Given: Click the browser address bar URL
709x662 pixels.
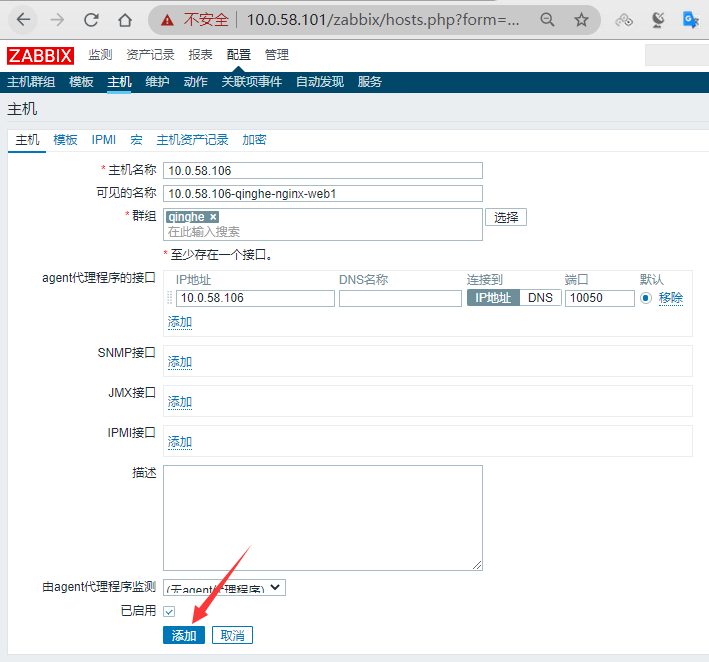Looking at the screenshot, I should (383, 20).
